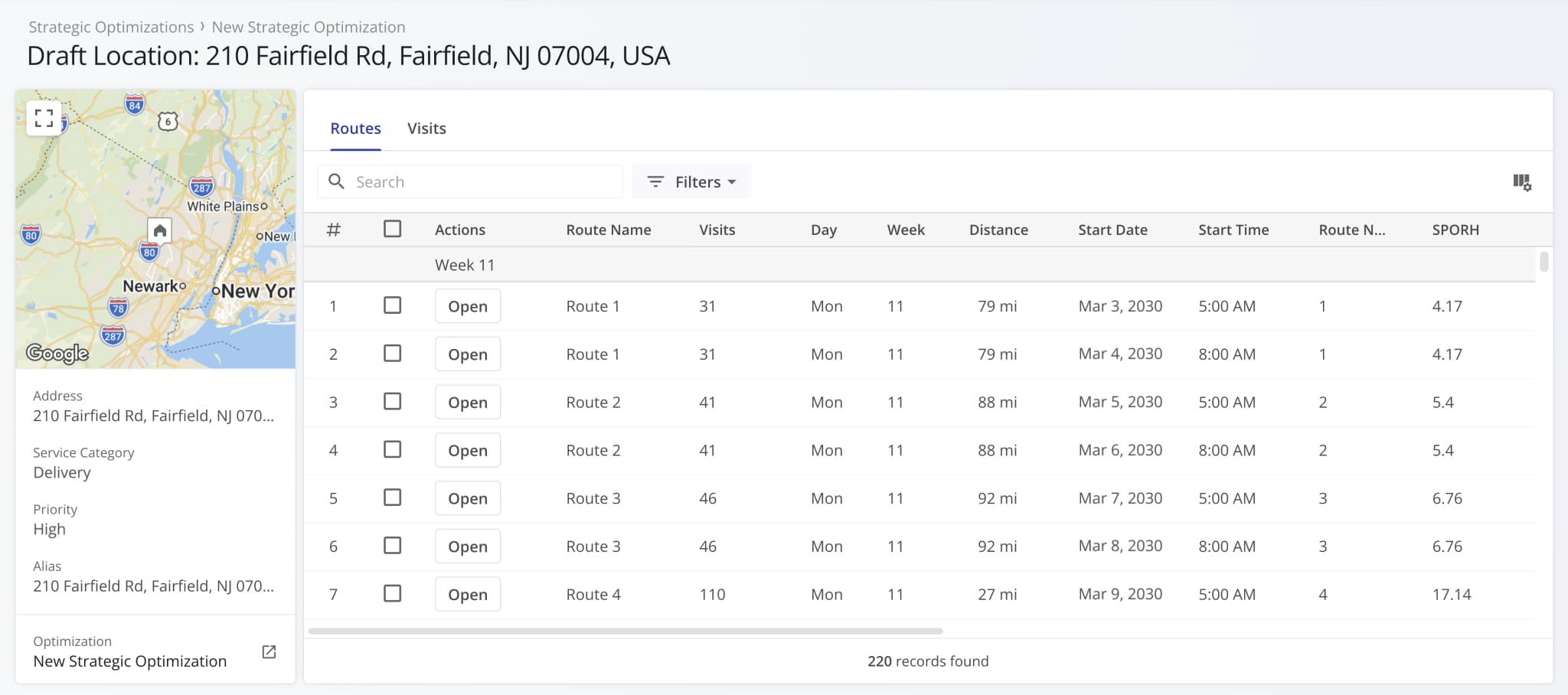Click the funnel icon inside Filters
The width and height of the screenshot is (1568, 695).
point(655,182)
